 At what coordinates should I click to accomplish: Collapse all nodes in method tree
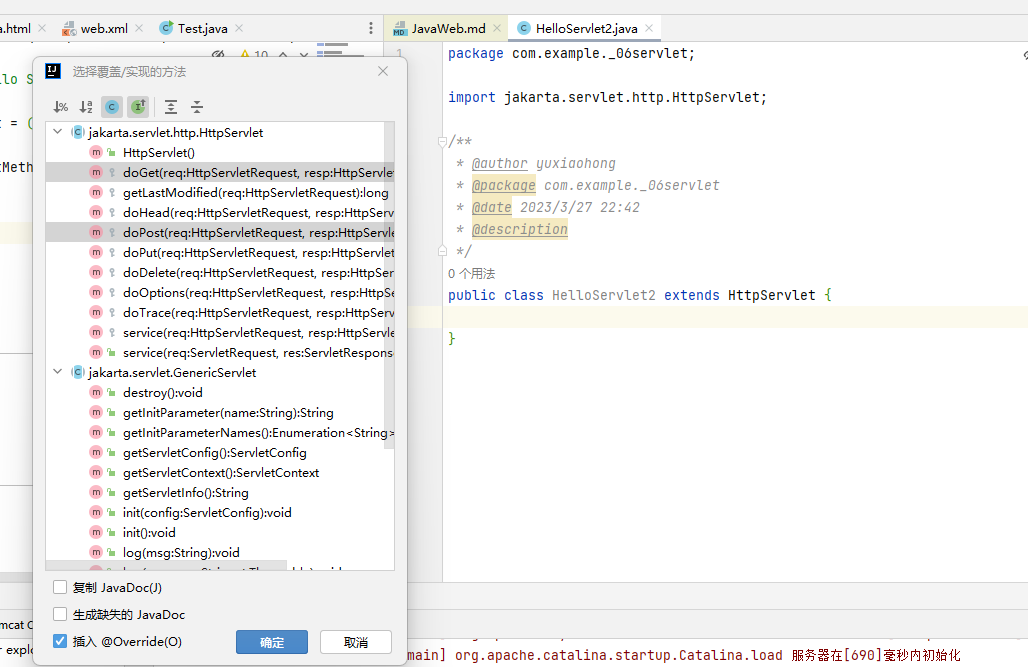click(x=197, y=107)
